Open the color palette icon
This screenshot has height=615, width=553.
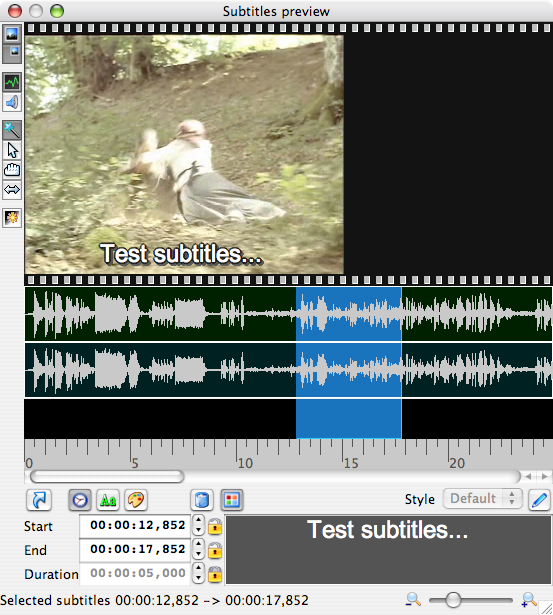pos(136,500)
